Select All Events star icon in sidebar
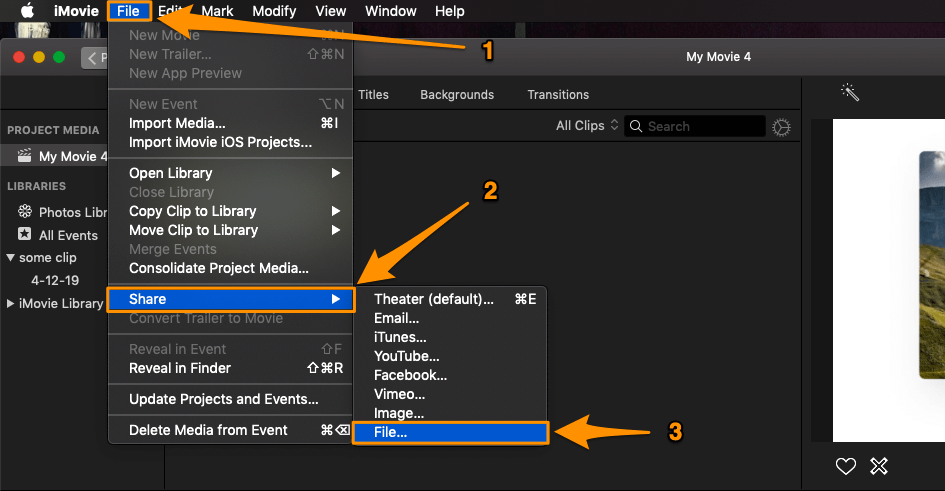This screenshot has width=945, height=491. 25,235
